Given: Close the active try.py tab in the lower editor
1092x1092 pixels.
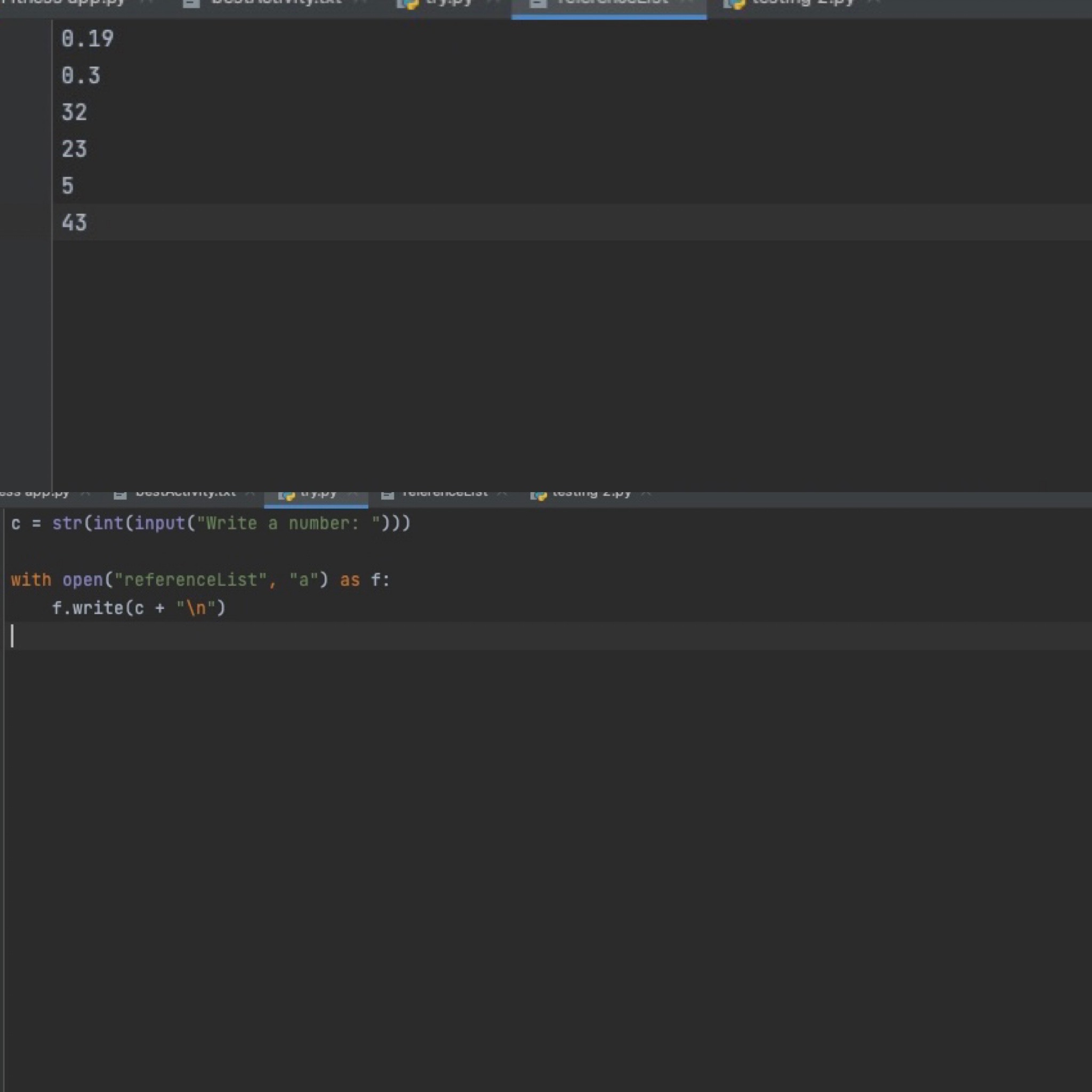Looking at the screenshot, I should (x=354, y=493).
